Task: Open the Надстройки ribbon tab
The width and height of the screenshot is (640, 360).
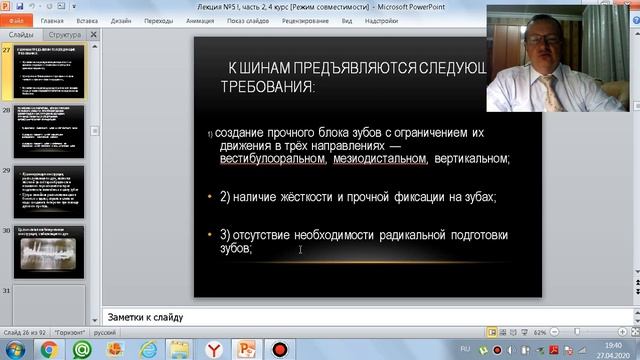Action: [381, 21]
